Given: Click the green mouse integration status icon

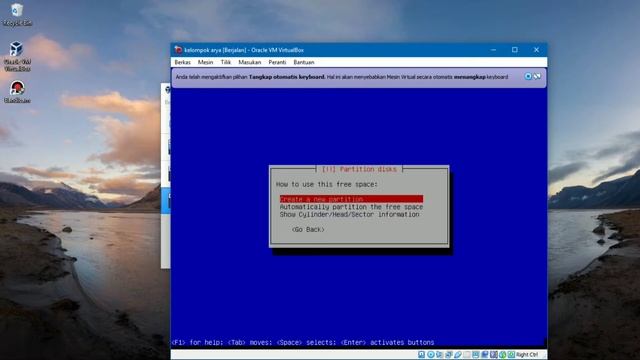Looking at the screenshot, I should (x=502, y=355).
